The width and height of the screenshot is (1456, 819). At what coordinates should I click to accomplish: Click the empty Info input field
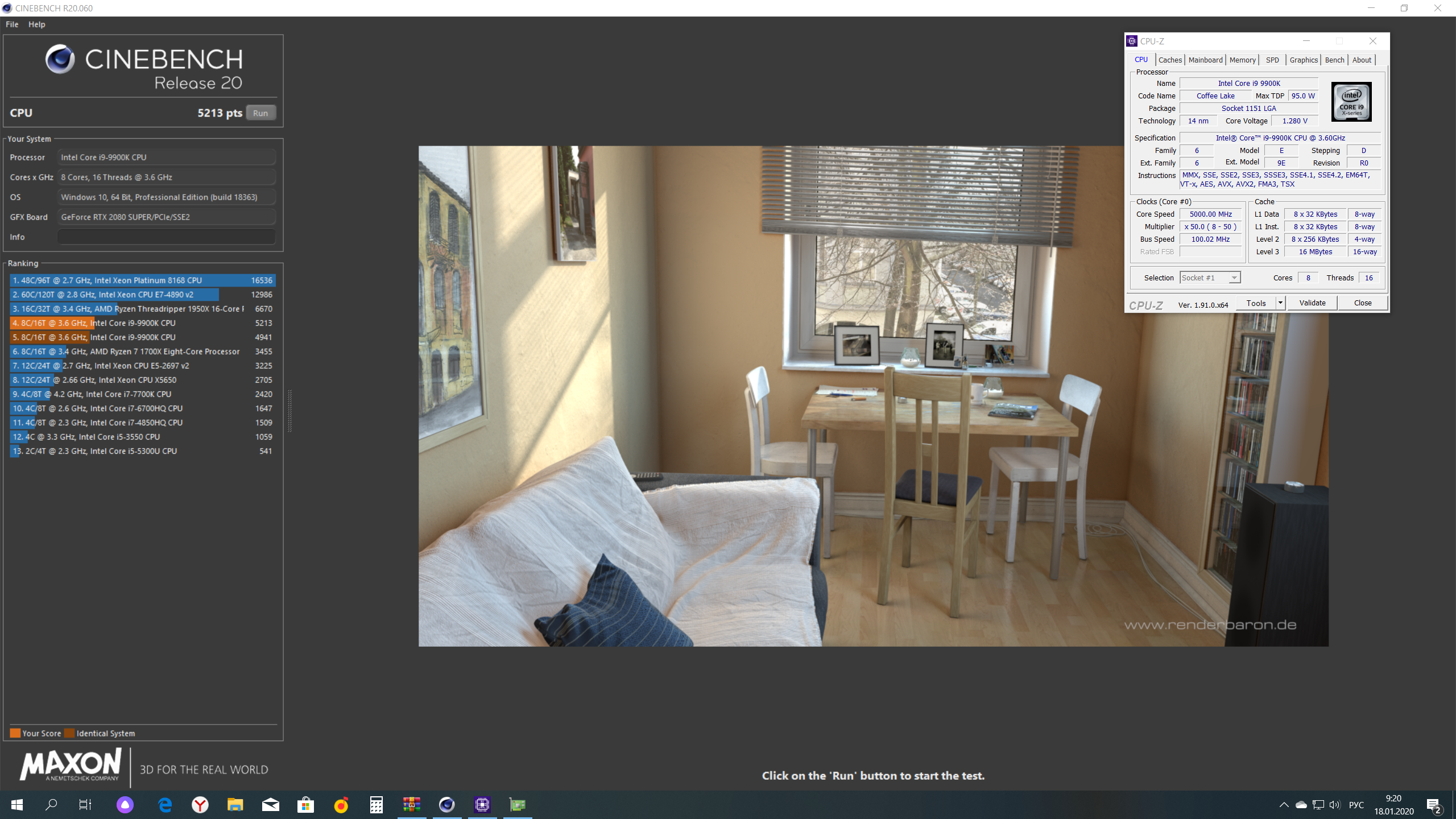[x=167, y=237]
